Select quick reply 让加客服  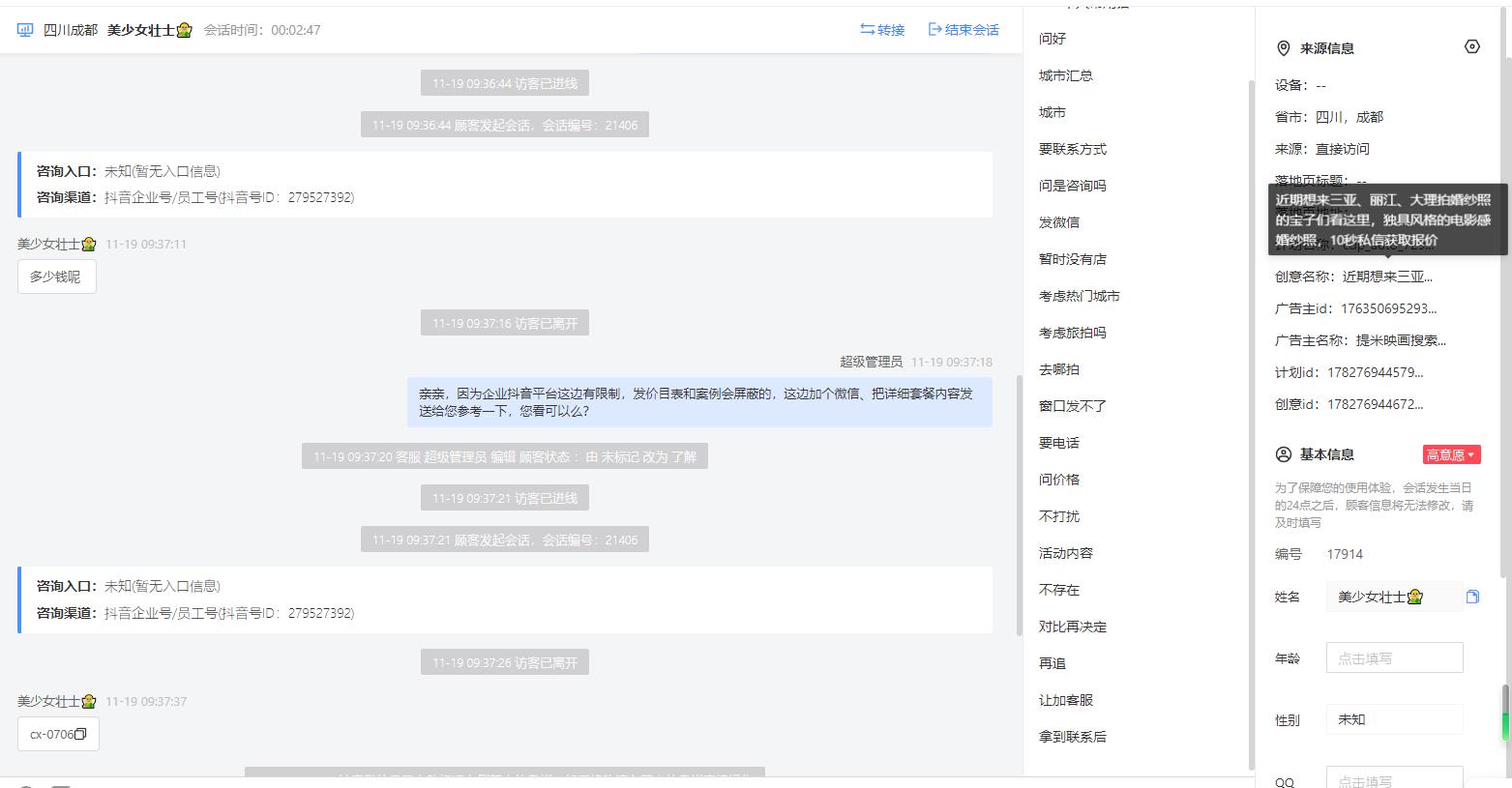coord(1066,700)
